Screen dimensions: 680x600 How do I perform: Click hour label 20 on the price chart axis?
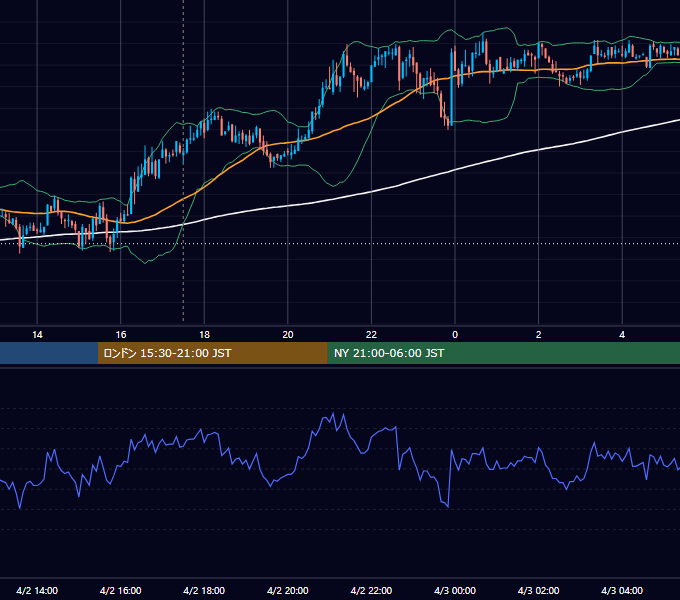pos(288,335)
